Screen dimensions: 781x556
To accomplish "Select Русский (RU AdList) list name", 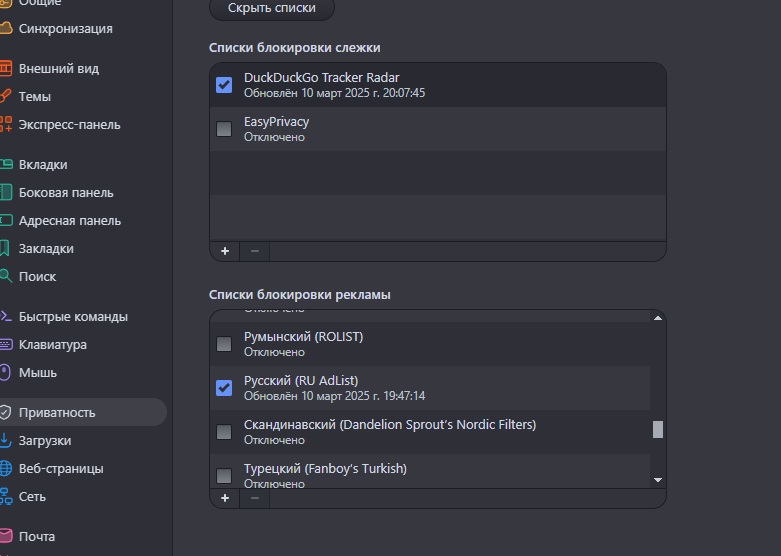I will [x=301, y=381].
